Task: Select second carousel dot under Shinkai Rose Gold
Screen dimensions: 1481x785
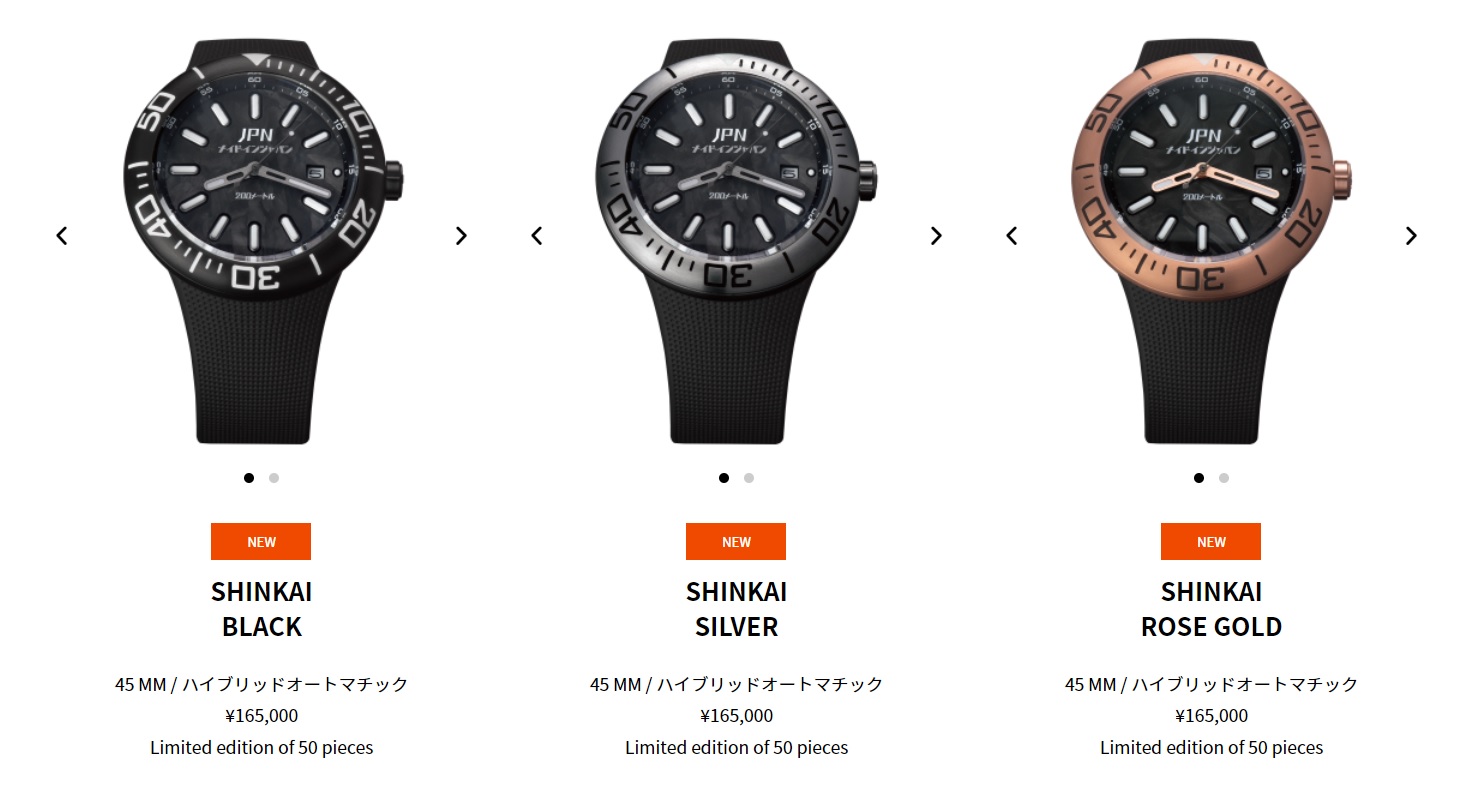Action: 1224,478
